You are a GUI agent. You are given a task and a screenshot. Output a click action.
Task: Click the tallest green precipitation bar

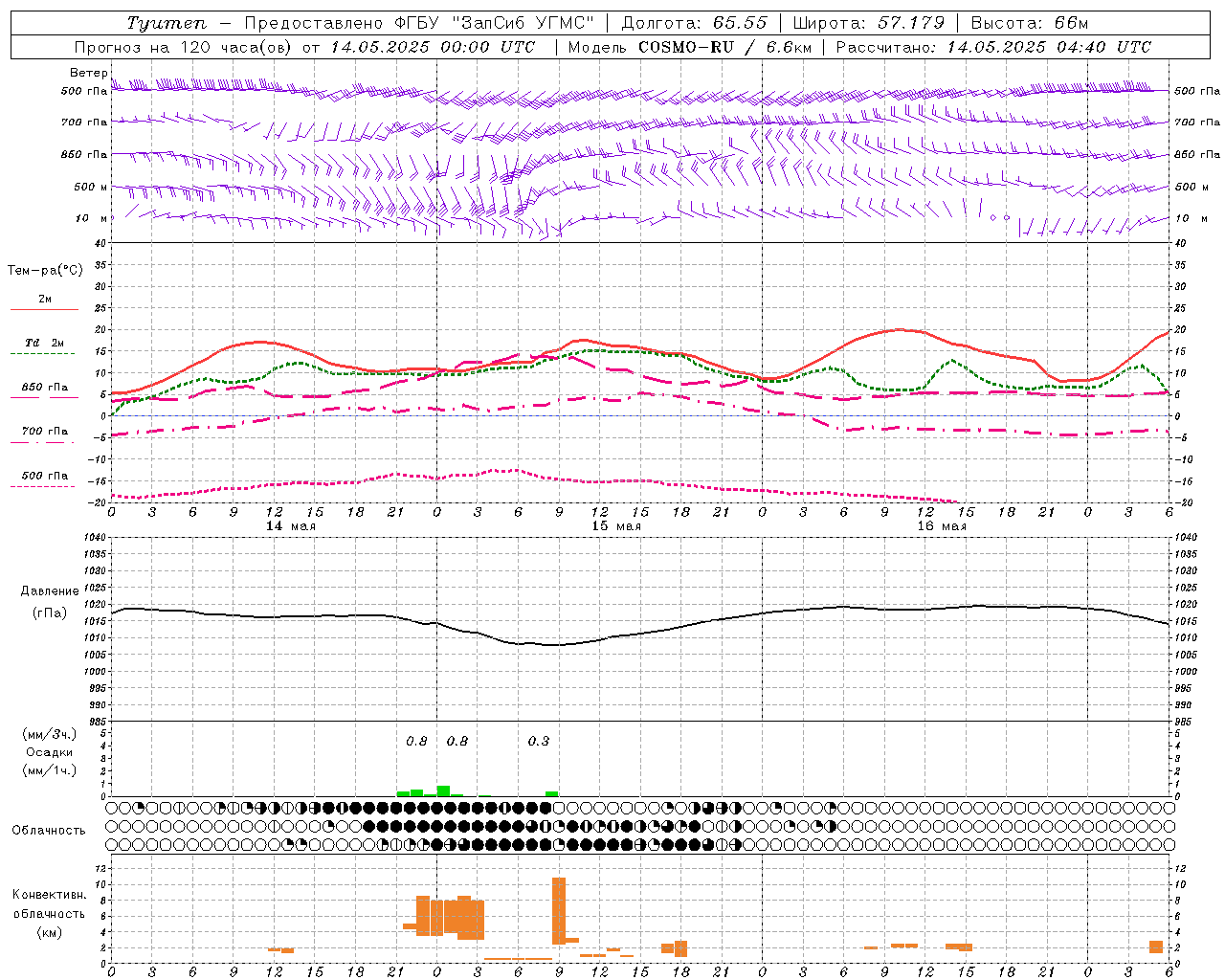click(x=443, y=791)
